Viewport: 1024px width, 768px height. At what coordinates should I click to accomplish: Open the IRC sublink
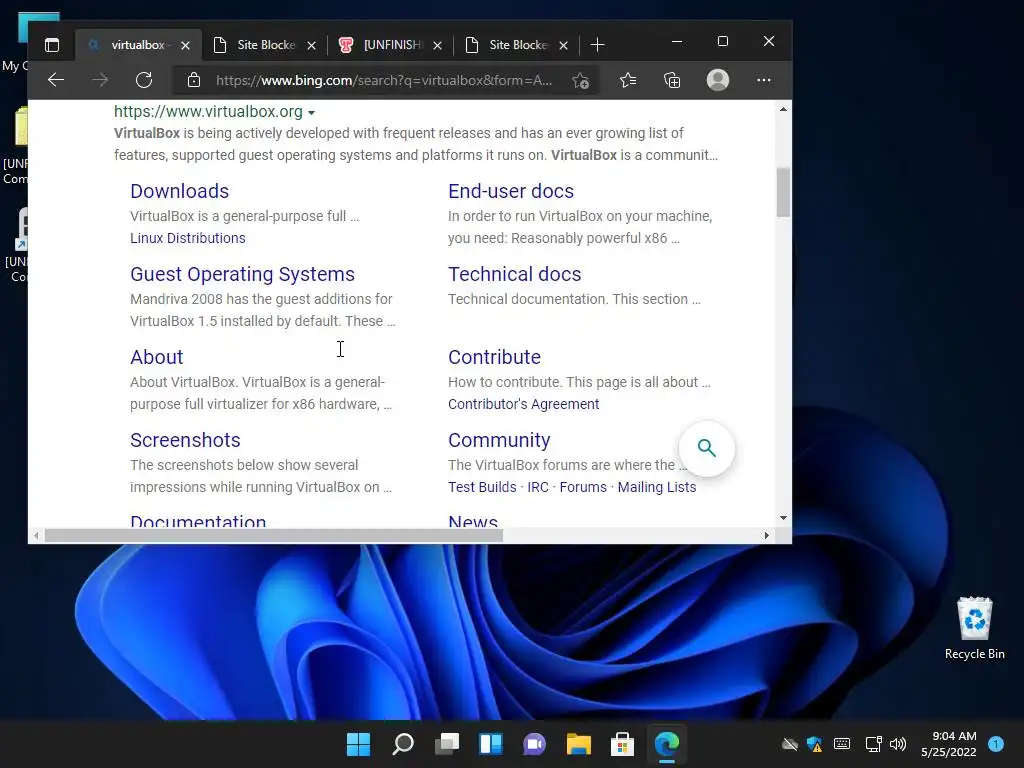537,487
